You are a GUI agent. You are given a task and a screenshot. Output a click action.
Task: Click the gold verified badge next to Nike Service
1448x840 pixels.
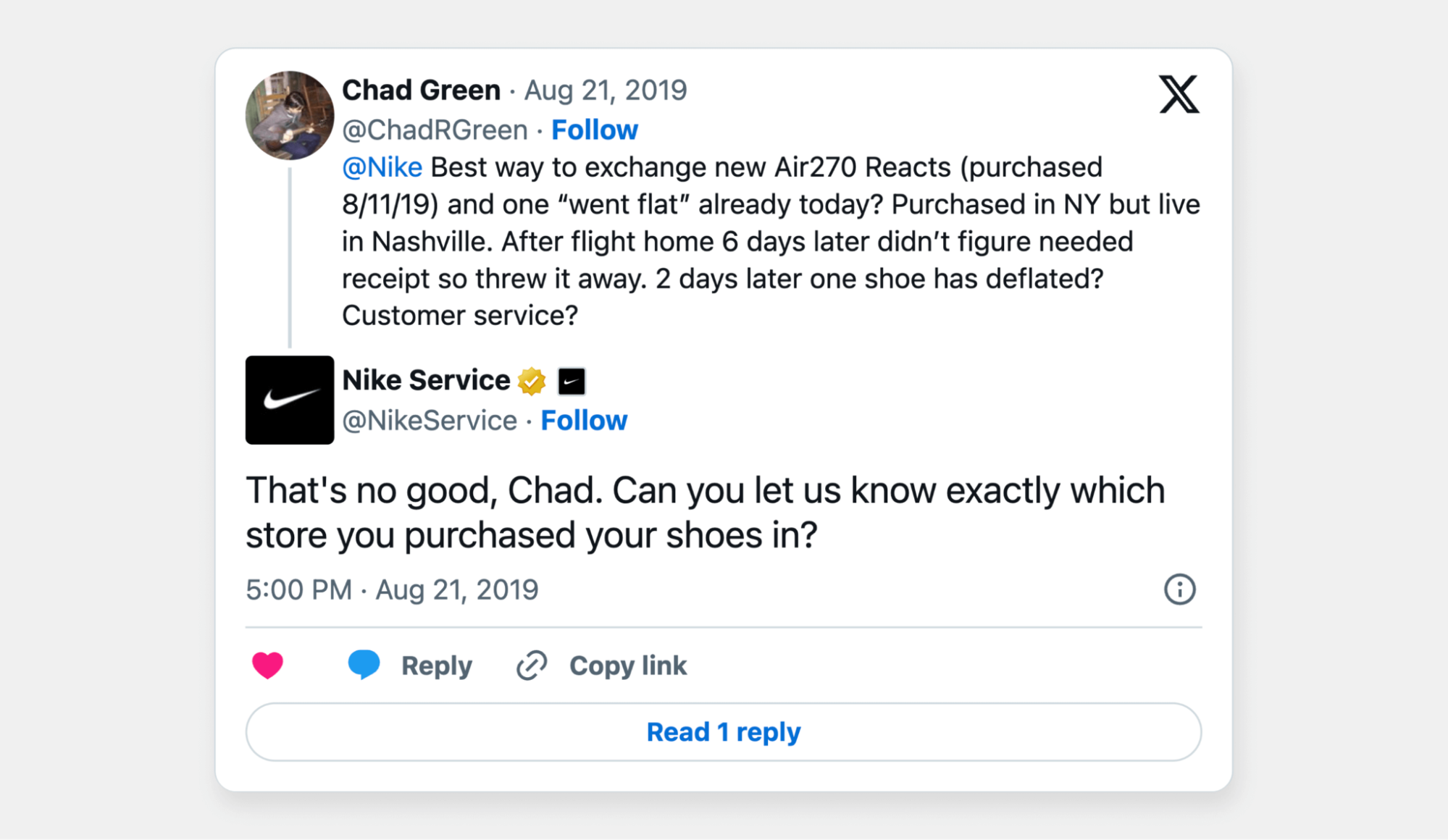point(532,379)
